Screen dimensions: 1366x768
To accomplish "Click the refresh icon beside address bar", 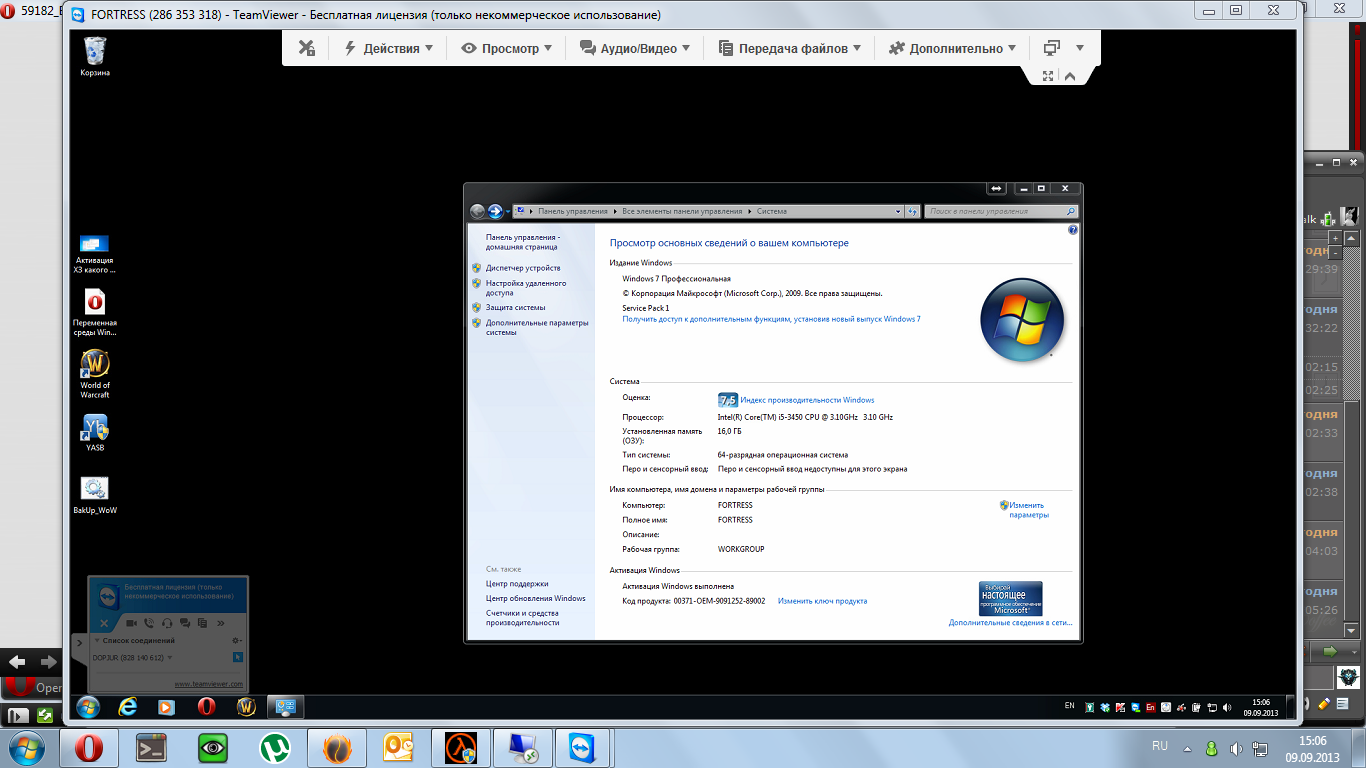I will pyautogui.click(x=913, y=211).
